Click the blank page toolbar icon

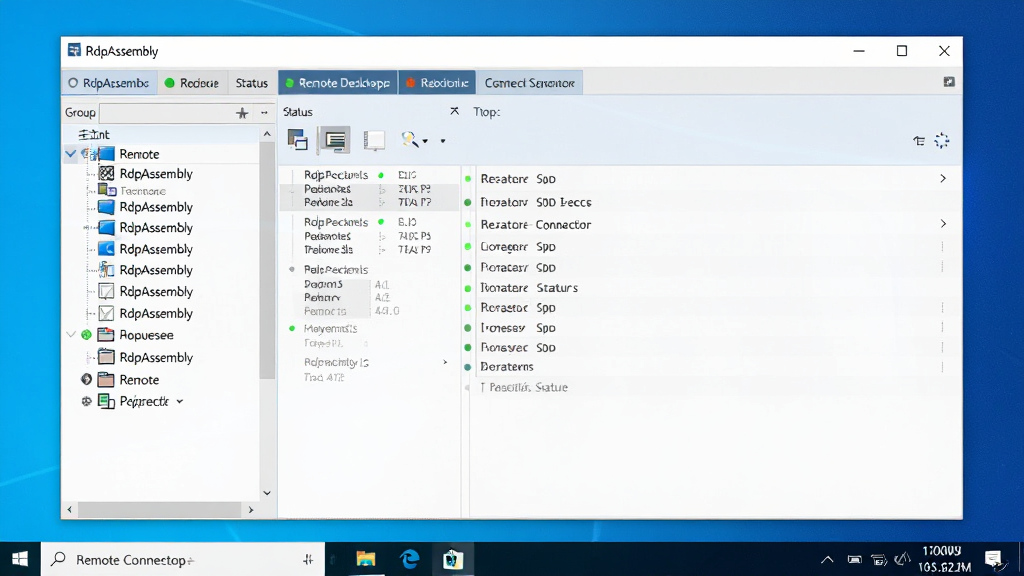tap(374, 140)
